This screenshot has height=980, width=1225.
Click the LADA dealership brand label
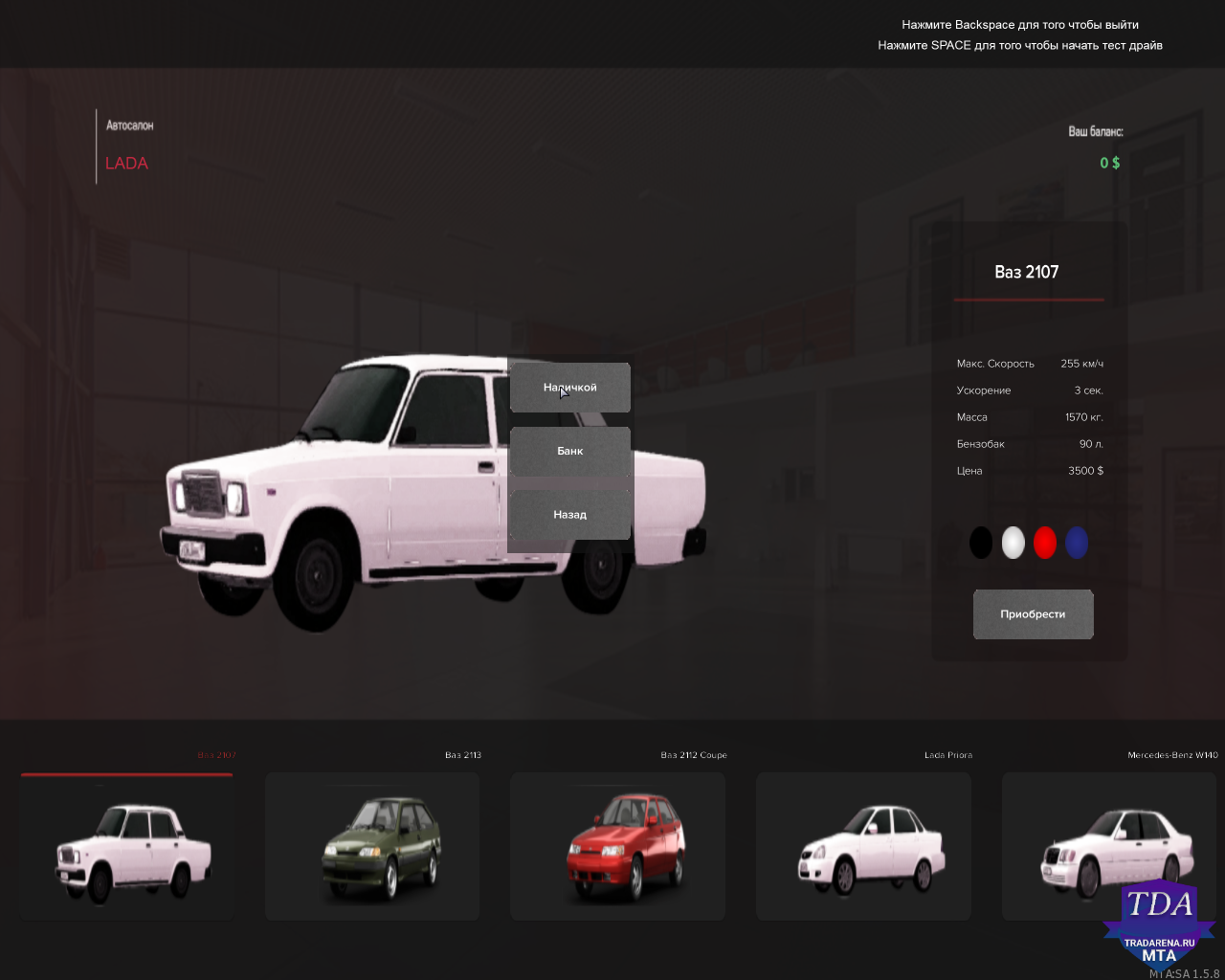tap(126, 164)
